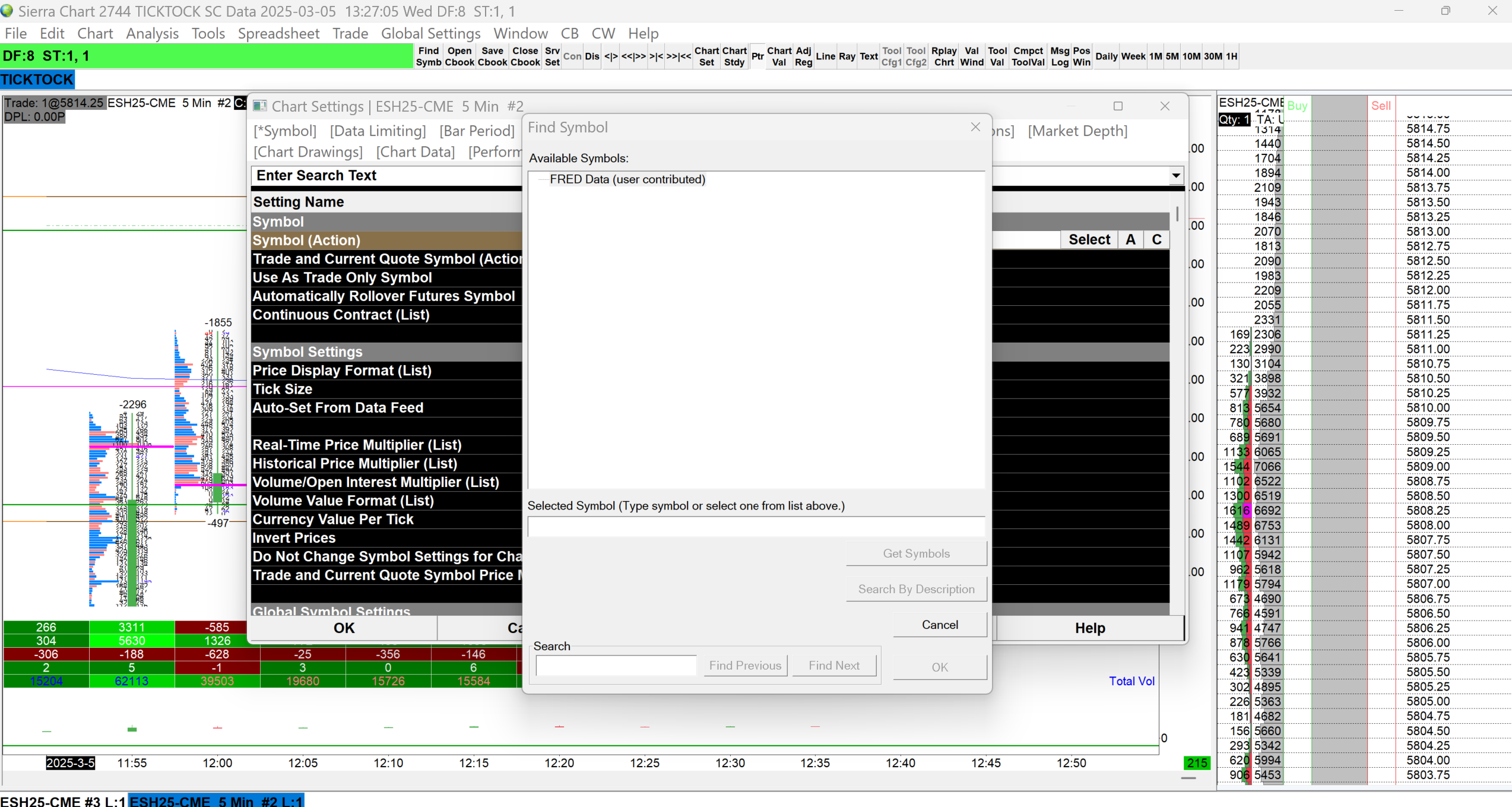
Task: Switch to the [Bar Period] tab
Action: (x=477, y=131)
